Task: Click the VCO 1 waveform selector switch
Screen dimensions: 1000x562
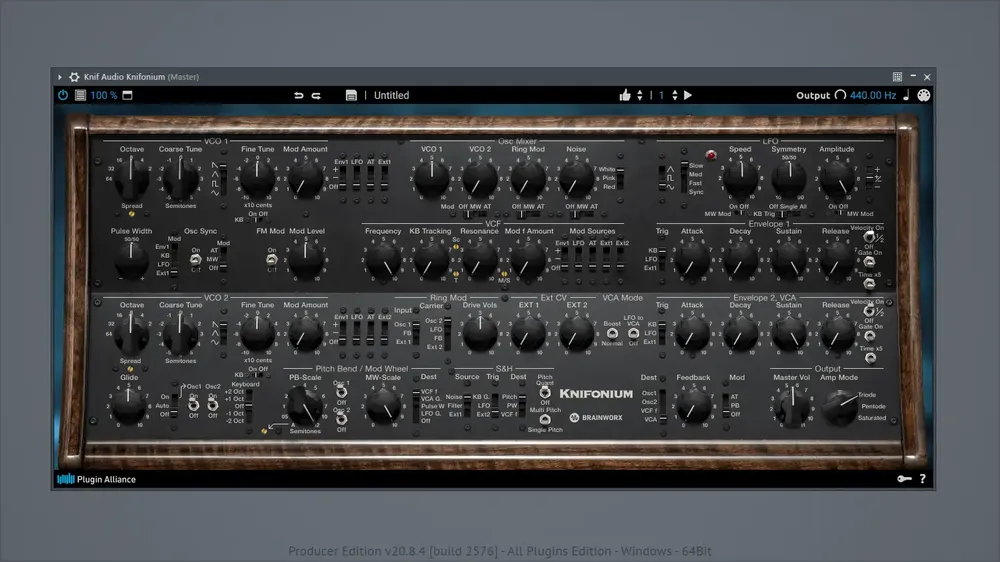Action: pyautogui.click(x=223, y=179)
